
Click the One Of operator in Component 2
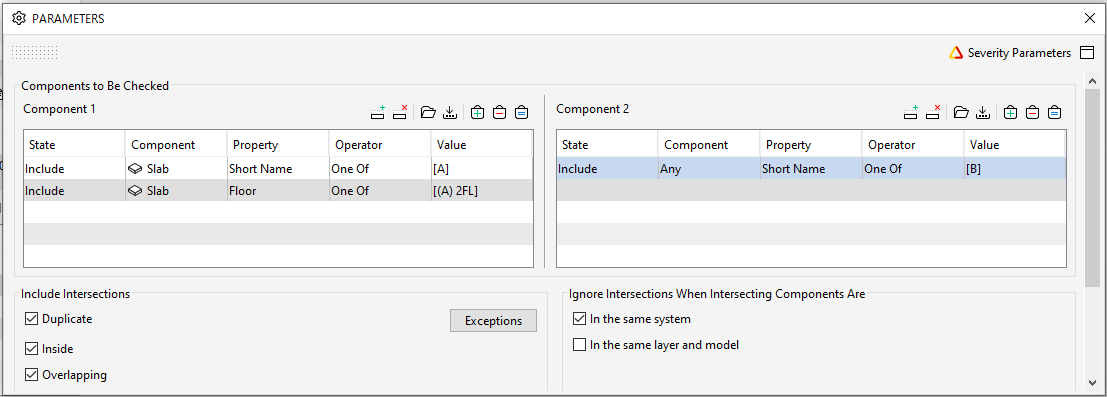pyautogui.click(x=913, y=169)
